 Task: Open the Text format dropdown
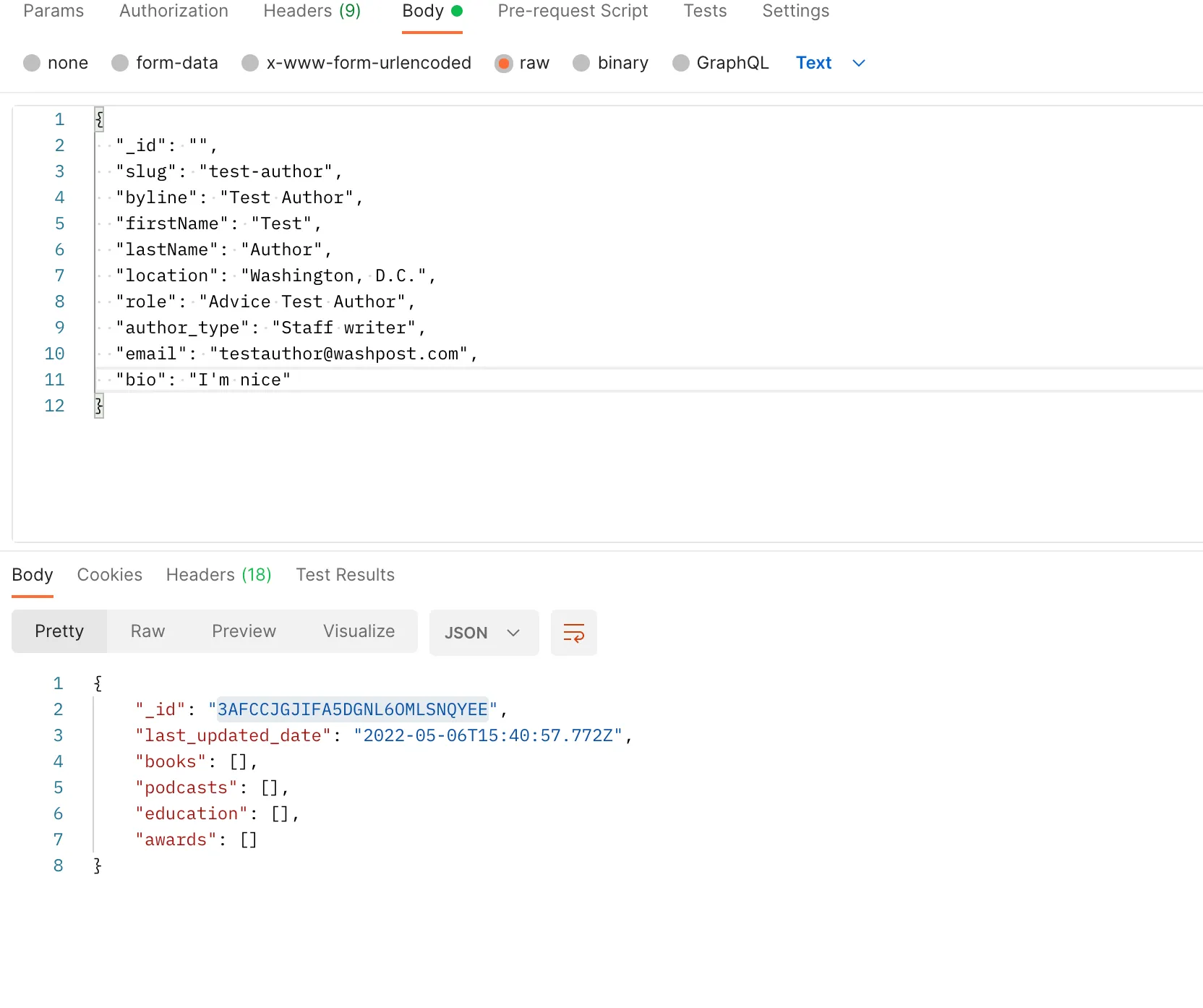click(831, 63)
